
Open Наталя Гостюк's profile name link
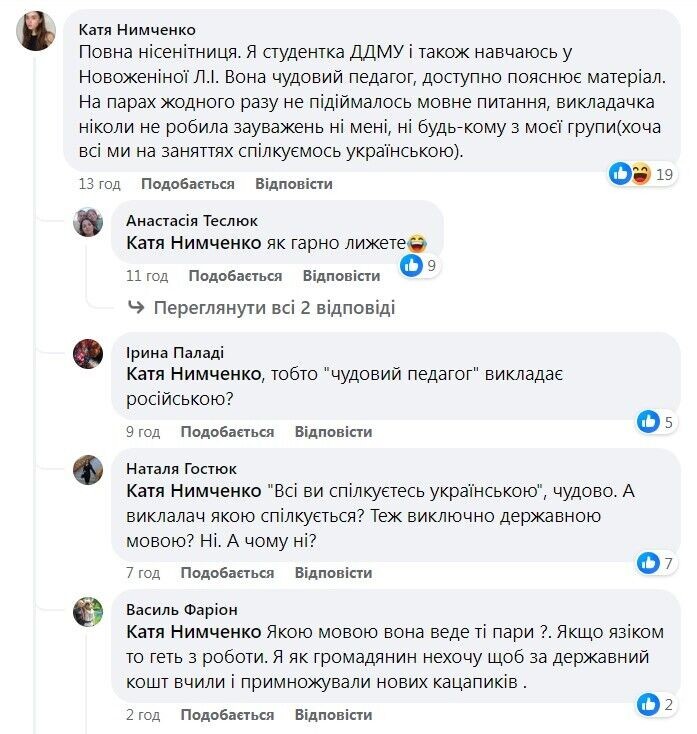click(x=182, y=468)
